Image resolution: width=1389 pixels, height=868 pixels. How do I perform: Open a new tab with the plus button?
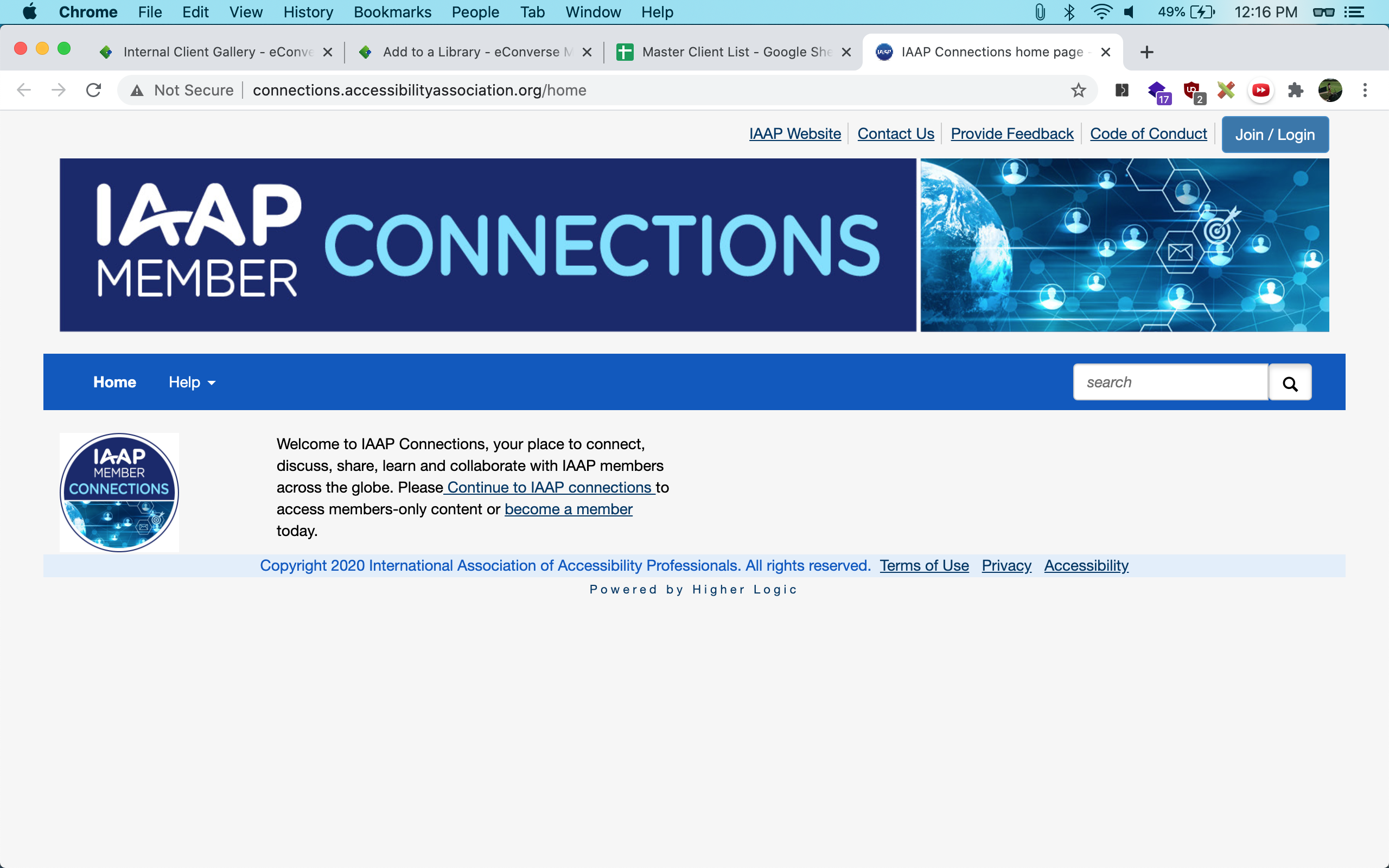(1147, 52)
